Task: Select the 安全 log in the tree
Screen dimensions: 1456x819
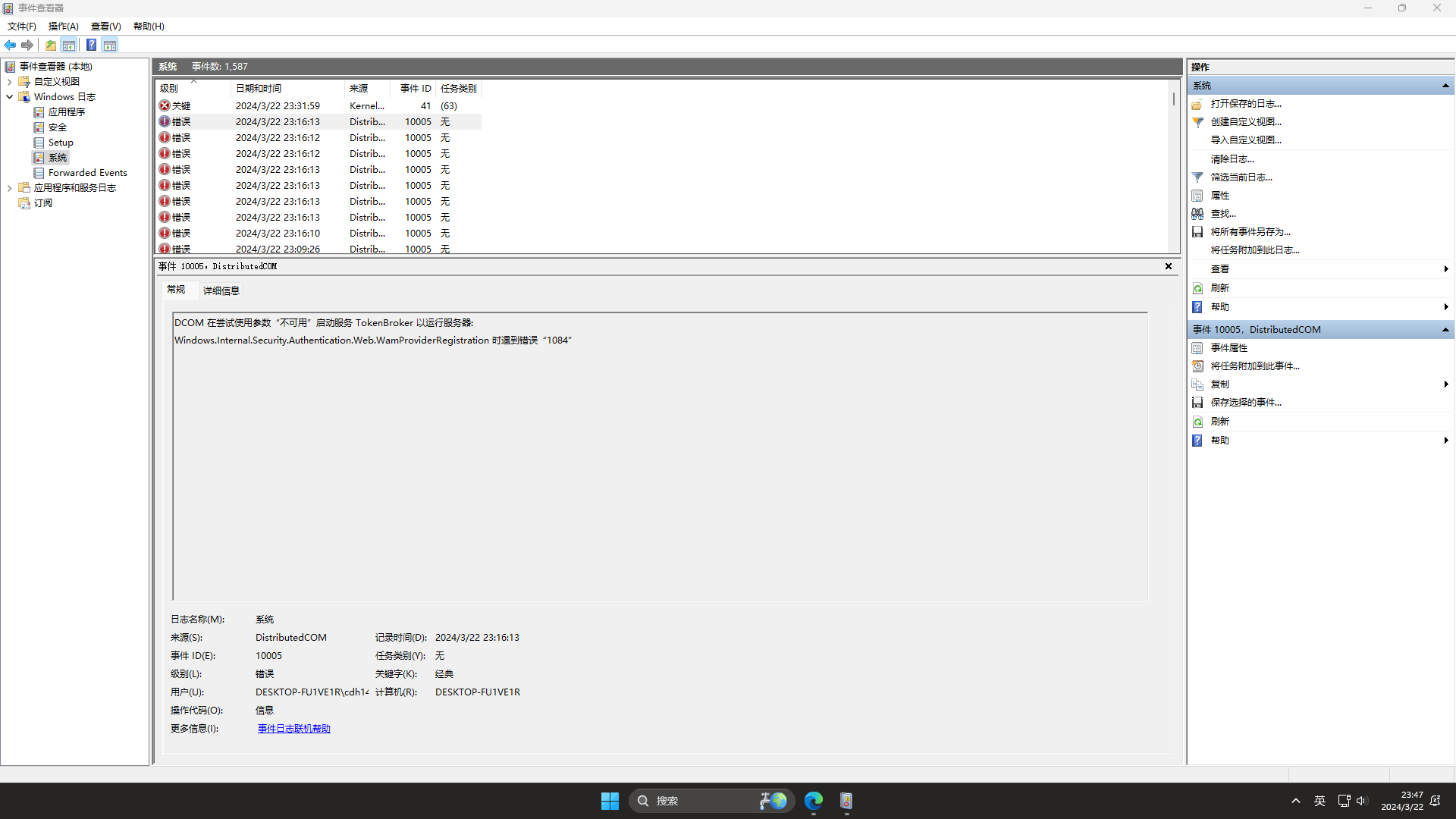Action: click(x=58, y=127)
